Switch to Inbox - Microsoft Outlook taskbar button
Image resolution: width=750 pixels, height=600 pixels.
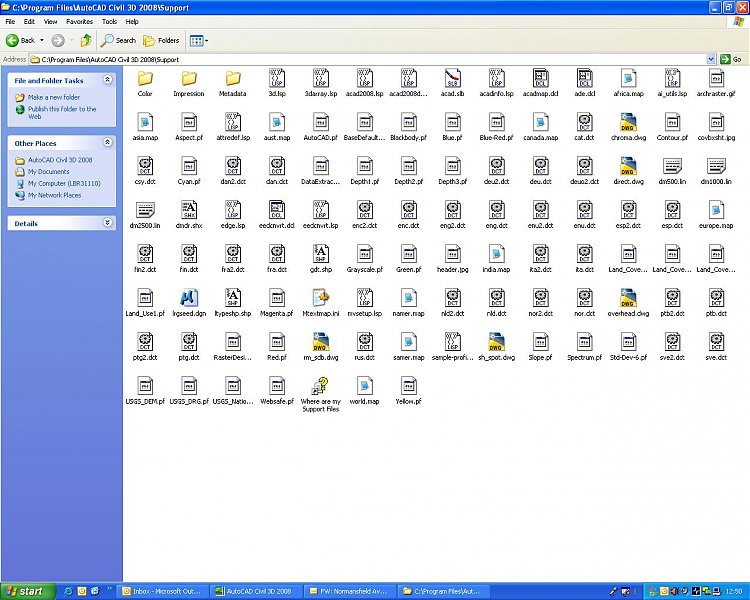tap(163, 591)
